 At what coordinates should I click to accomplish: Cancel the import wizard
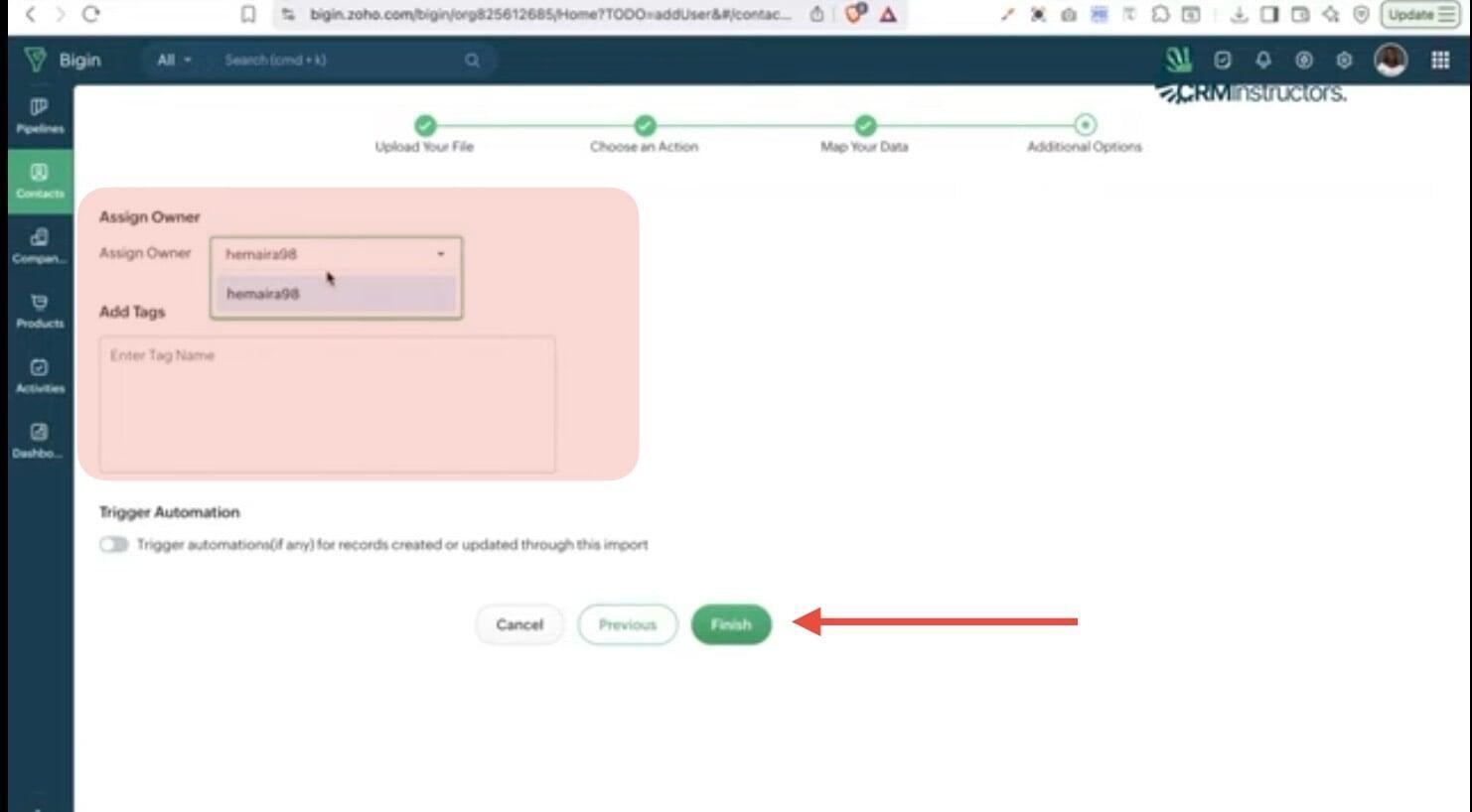(x=518, y=624)
